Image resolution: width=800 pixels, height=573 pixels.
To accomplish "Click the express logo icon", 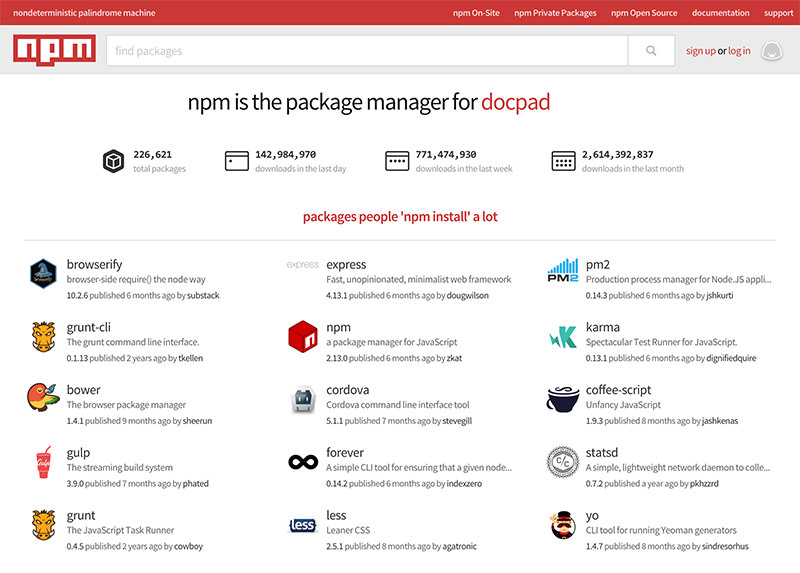I will tap(303, 264).
